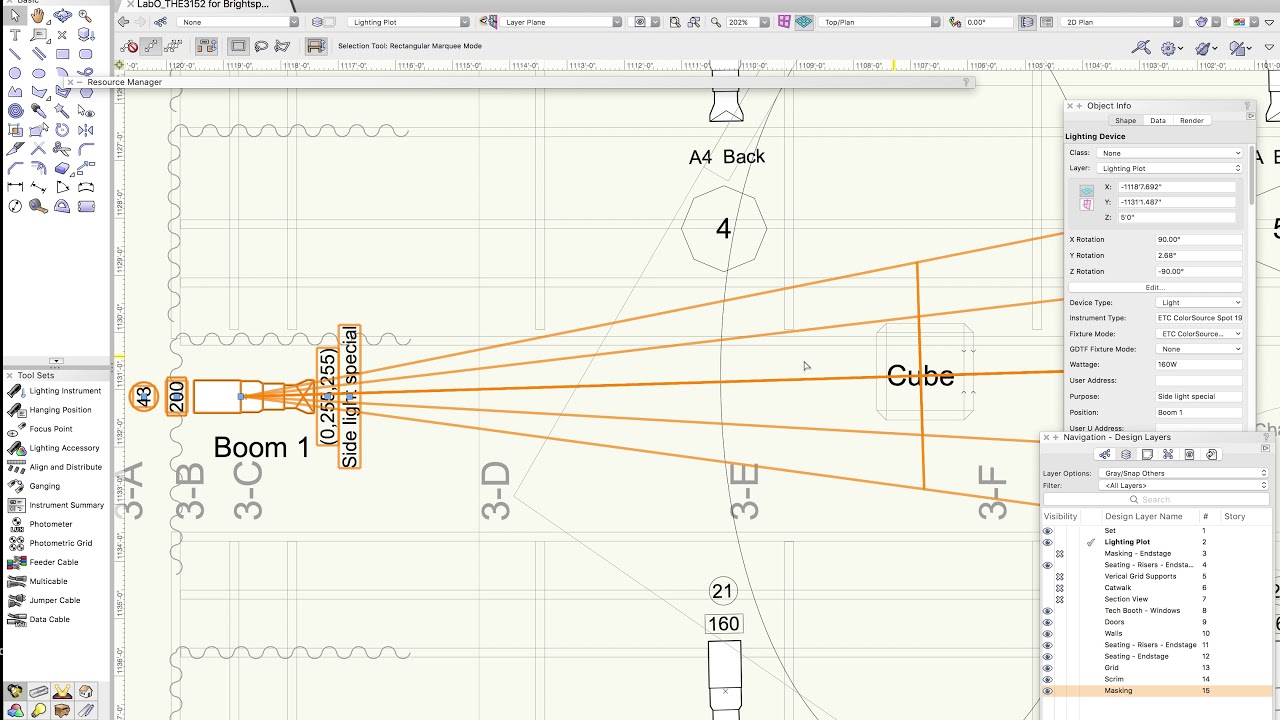The image size is (1280, 720).
Task: Open the Filter All Layers dropdown
Action: [1183, 485]
